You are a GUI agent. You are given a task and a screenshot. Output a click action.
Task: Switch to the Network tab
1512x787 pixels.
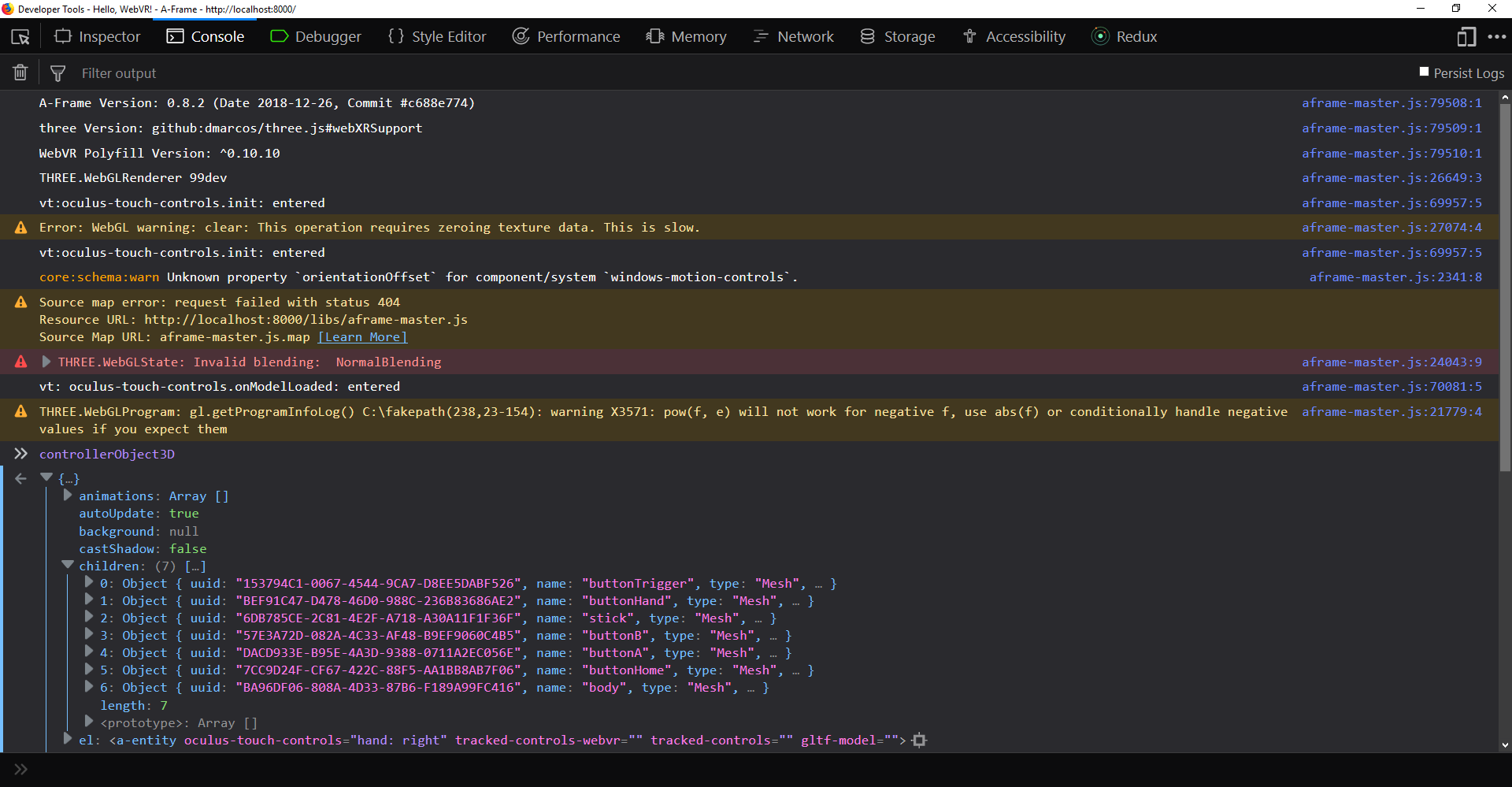794,36
